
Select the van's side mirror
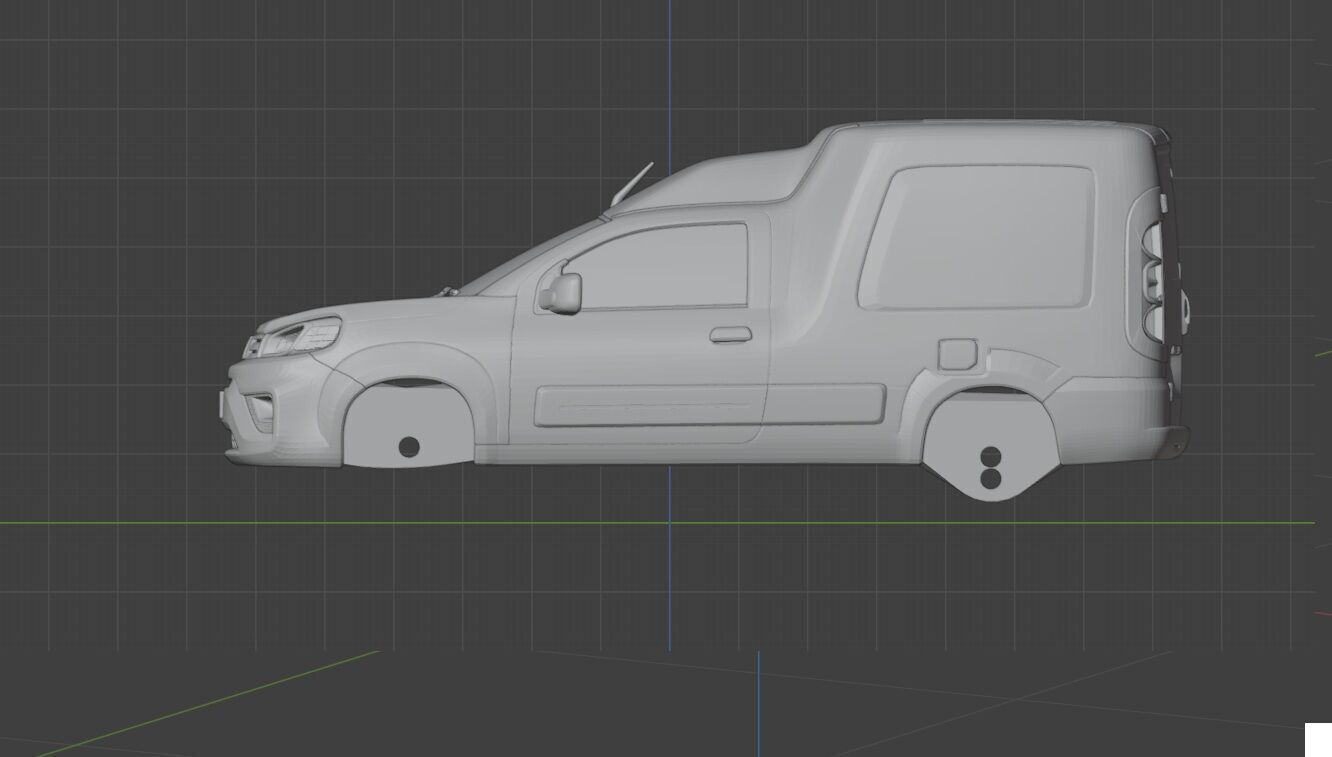(x=562, y=292)
